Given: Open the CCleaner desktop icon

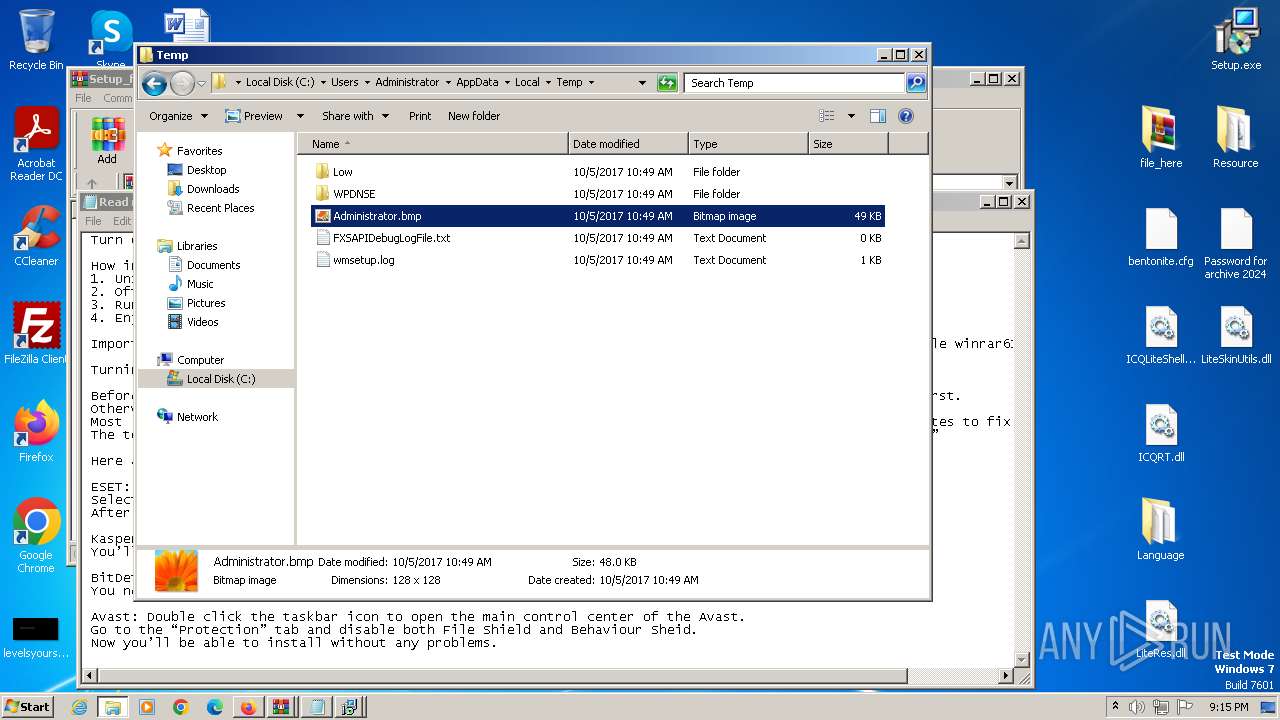Looking at the screenshot, I should 36,235.
